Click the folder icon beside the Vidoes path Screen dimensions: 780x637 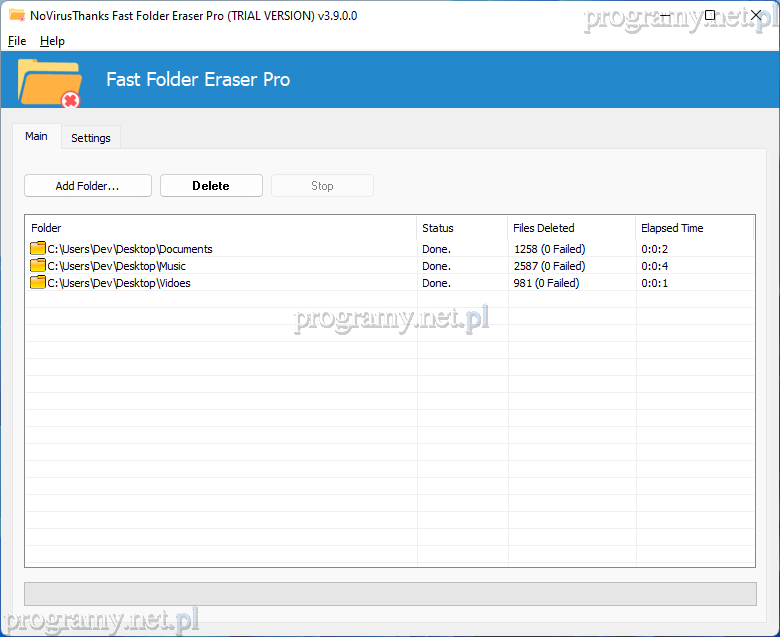(38, 283)
